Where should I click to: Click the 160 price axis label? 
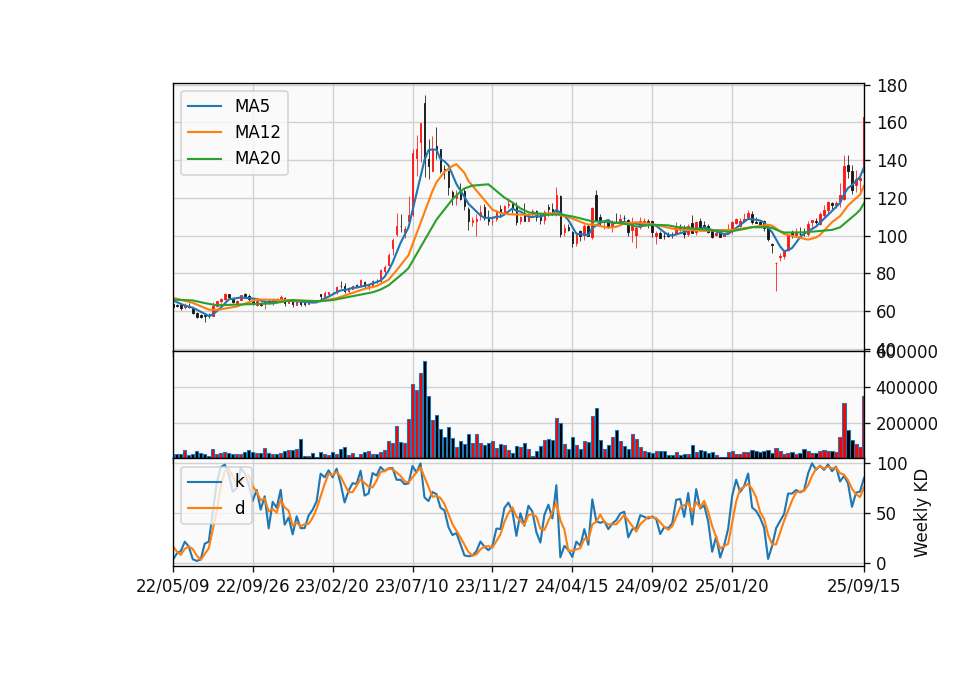(x=892, y=123)
